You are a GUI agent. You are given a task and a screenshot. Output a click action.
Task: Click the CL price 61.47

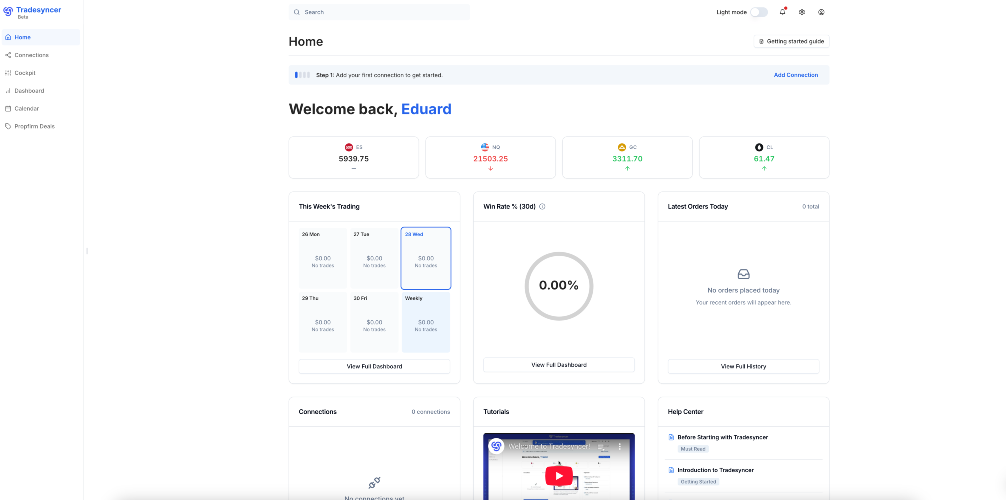coord(764,159)
